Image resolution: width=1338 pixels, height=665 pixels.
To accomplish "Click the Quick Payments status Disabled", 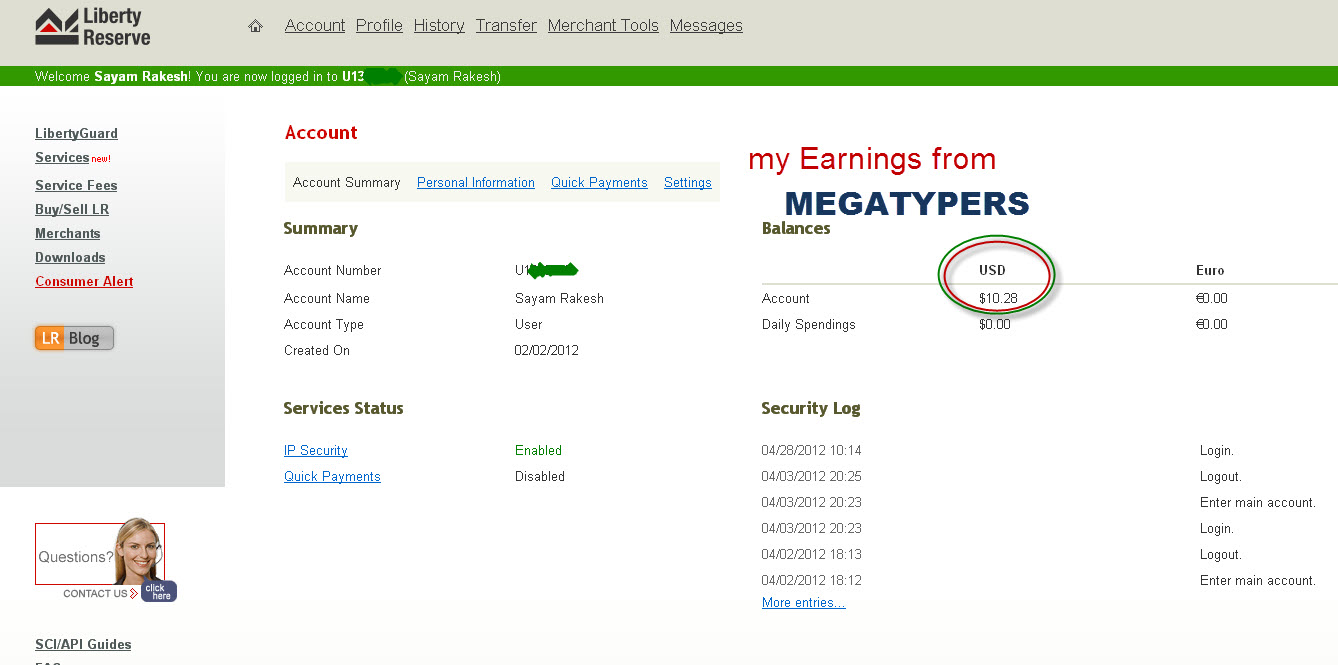I will click(540, 476).
